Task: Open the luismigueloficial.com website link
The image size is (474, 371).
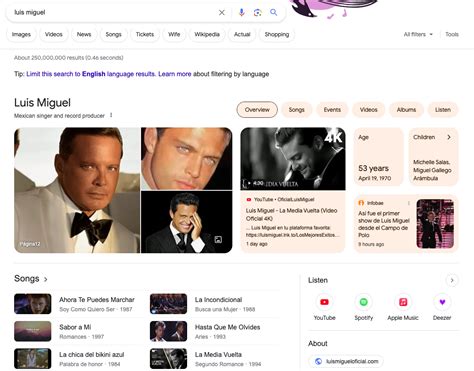Action: click(346, 361)
